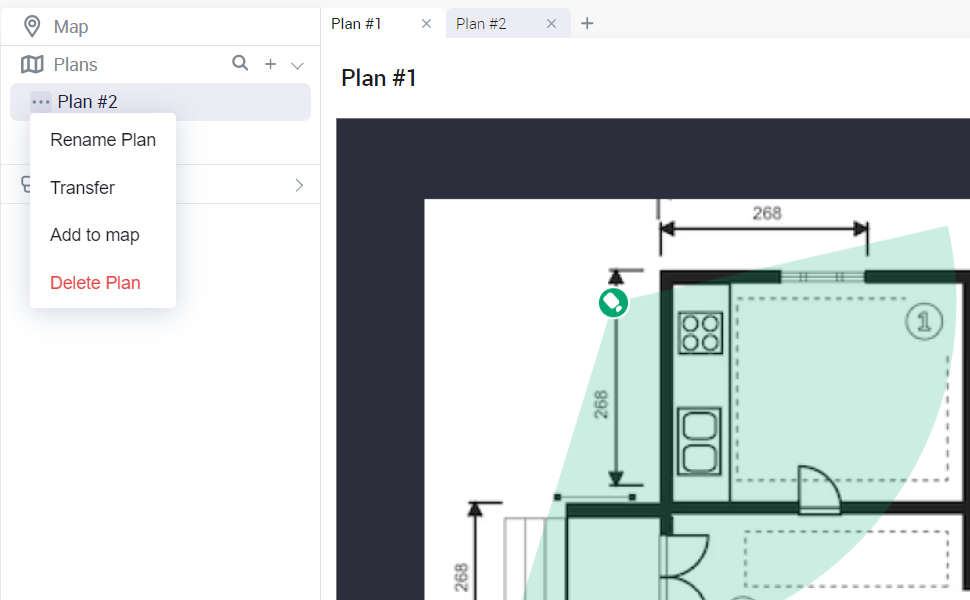970x600 pixels.
Task: Rename Plan #2 from the menu
Action: point(103,140)
